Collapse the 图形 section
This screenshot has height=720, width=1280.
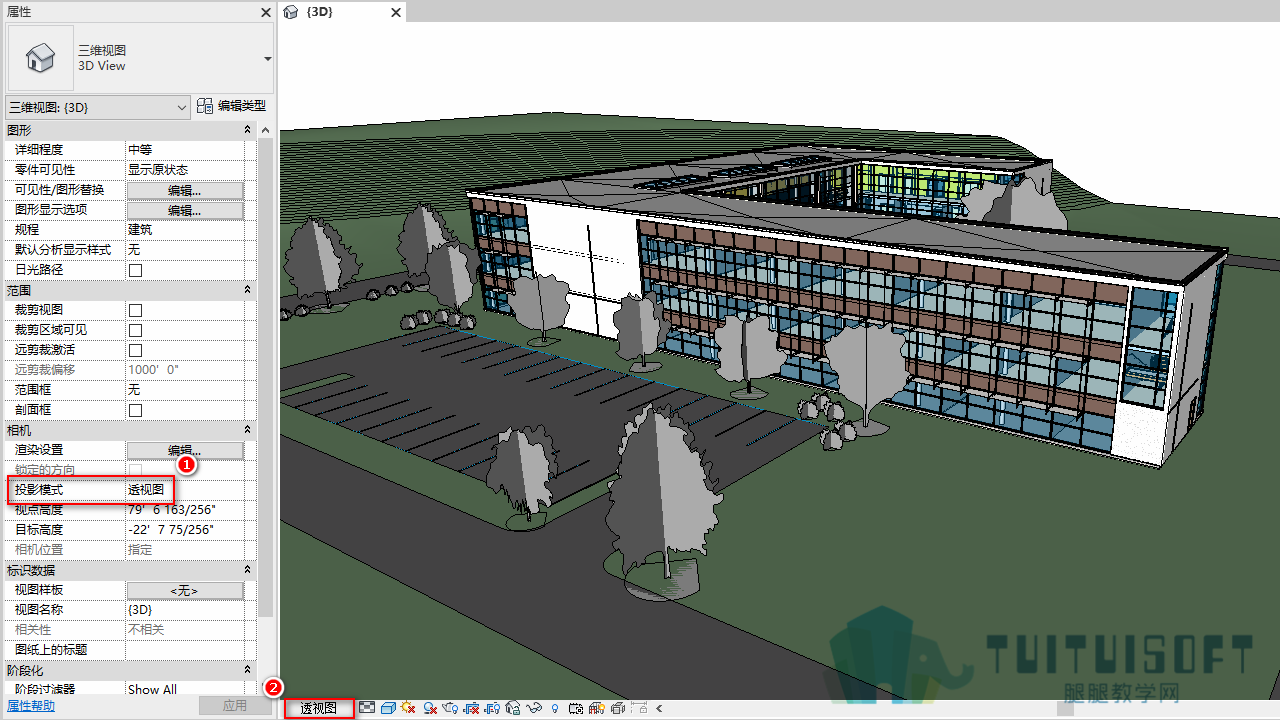pyautogui.click(x=248, y=130)
